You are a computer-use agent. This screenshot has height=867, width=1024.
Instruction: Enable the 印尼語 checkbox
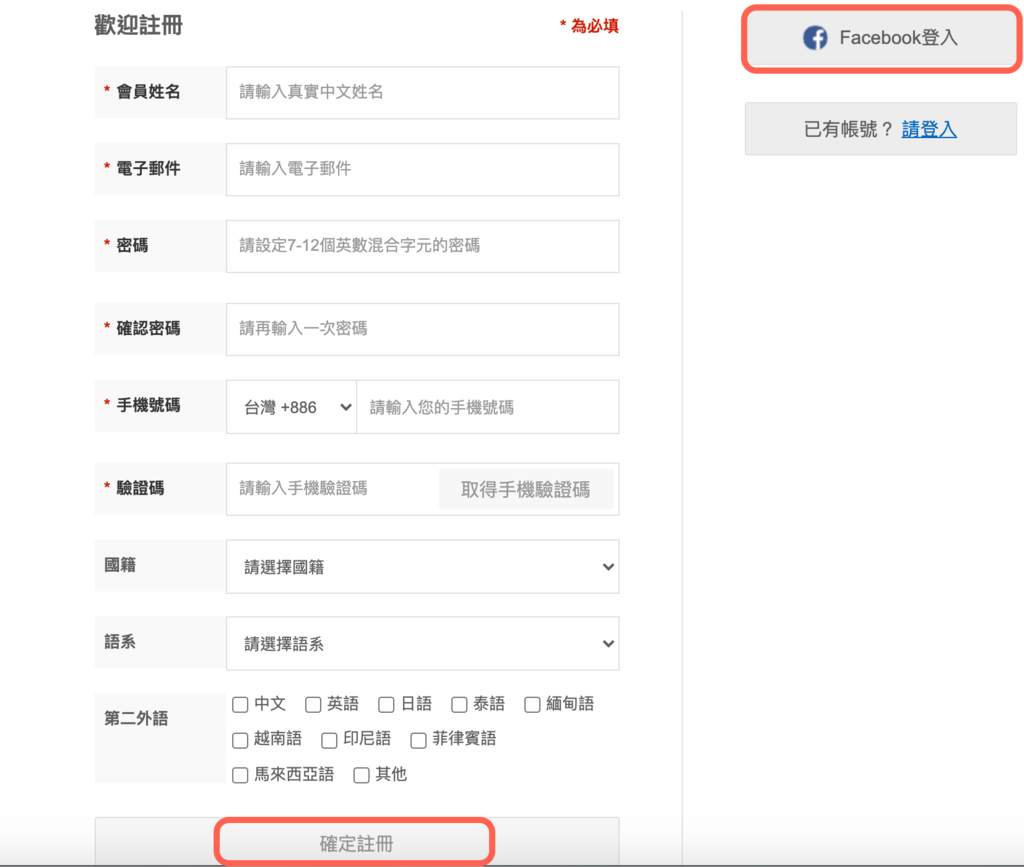point(329,740)
